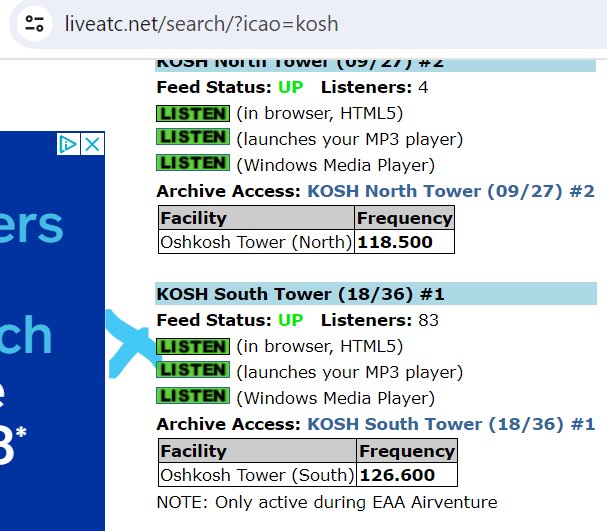
Task: Click the South Tower Feed Status UP
Action: tap(290, 320)
